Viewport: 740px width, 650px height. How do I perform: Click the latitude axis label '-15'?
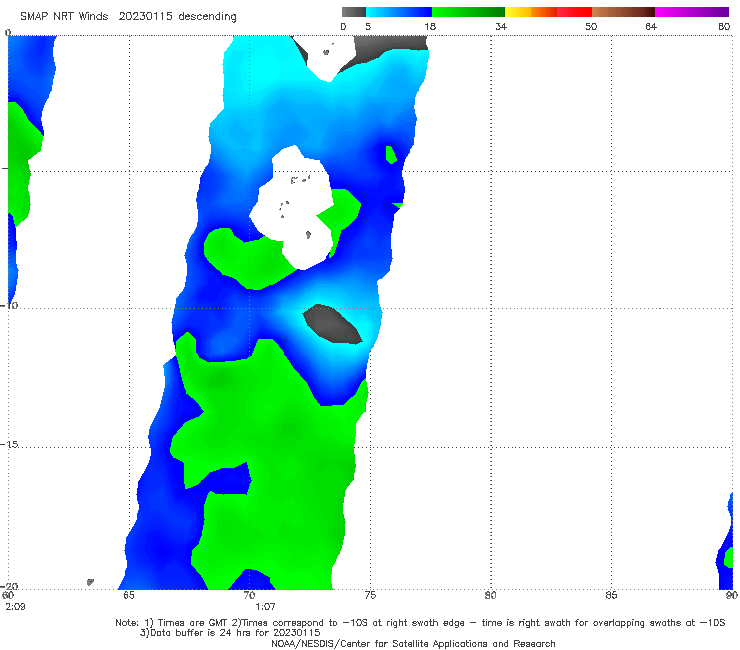[9, 444]
